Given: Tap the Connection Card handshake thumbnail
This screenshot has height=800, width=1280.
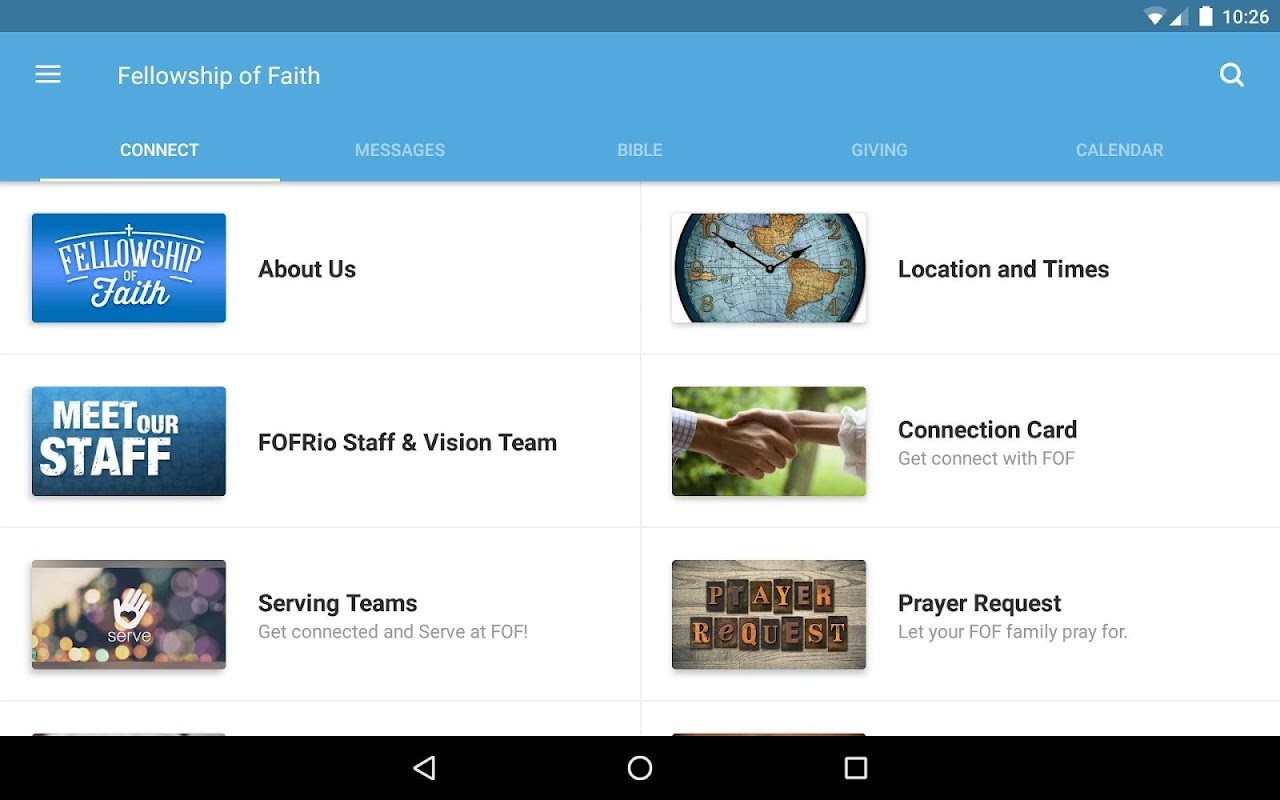Looking at the screenshot, I should (x=769, y=441).
